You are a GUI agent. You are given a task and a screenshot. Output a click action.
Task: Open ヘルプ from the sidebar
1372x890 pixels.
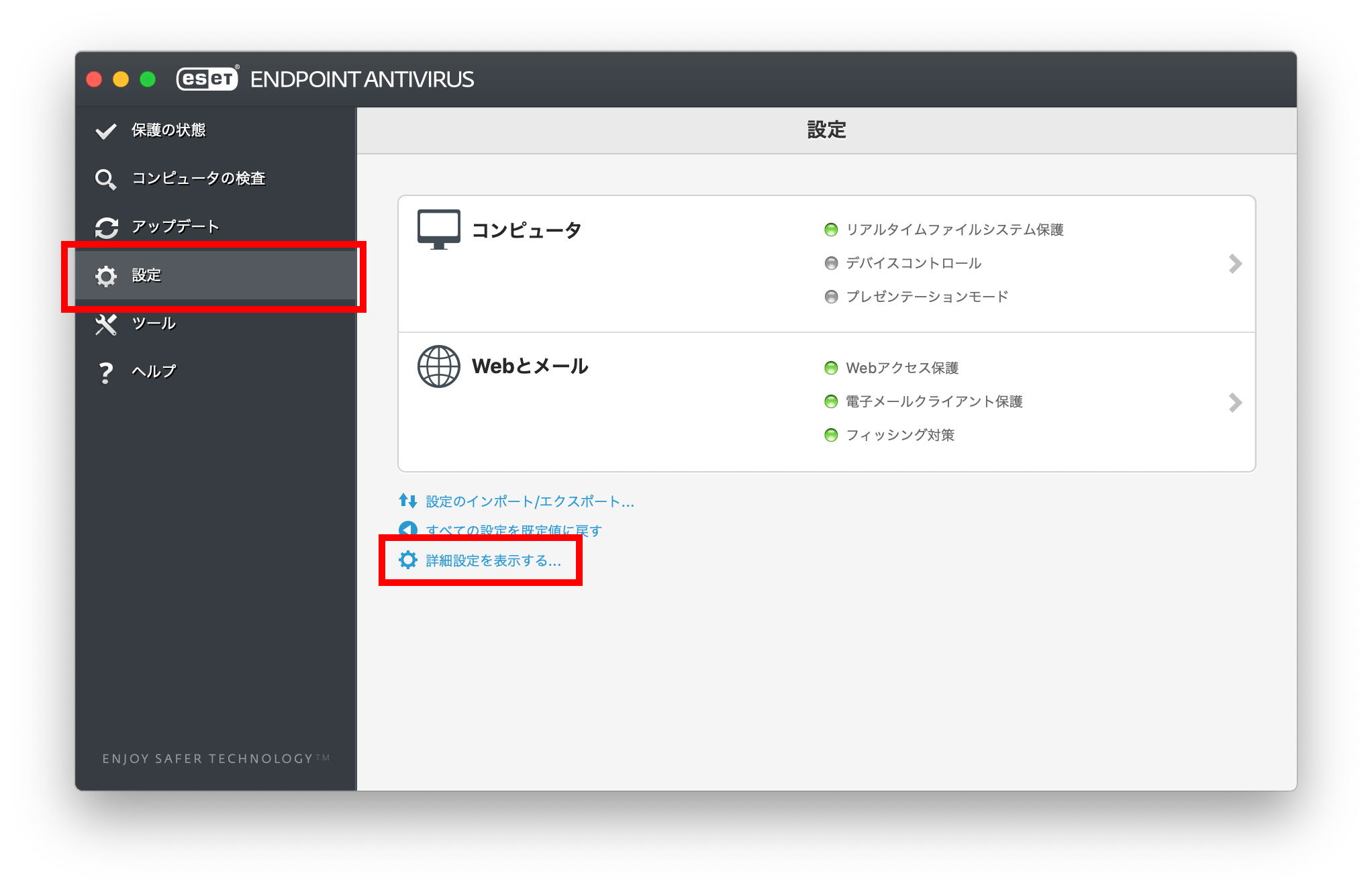215,372
